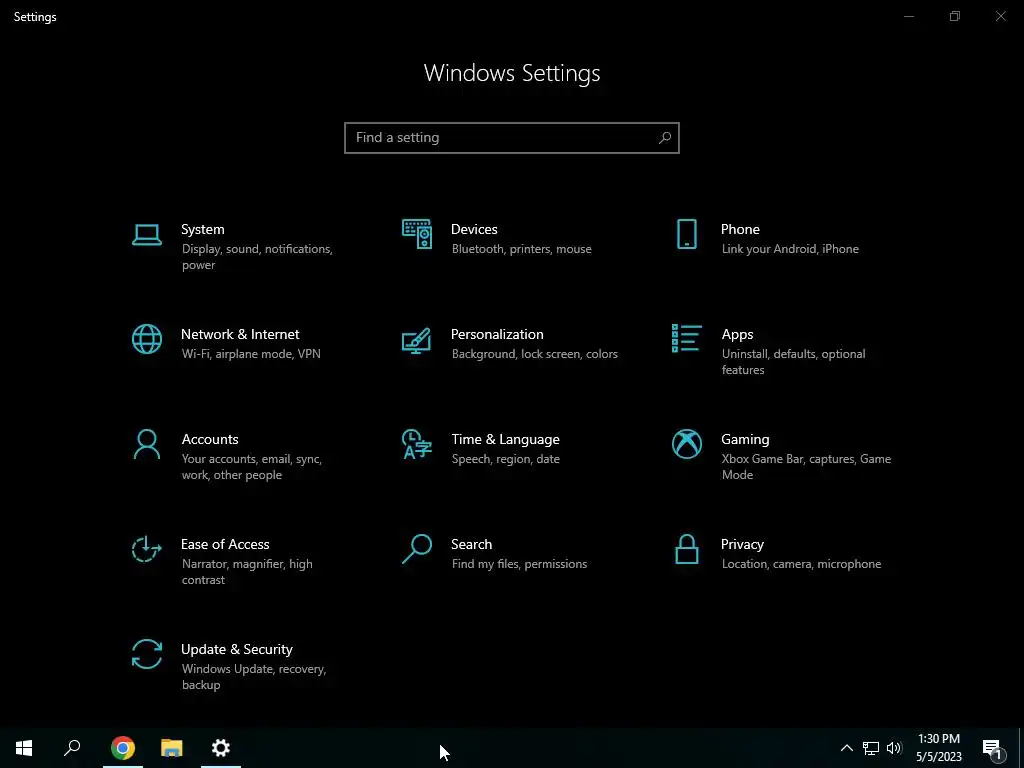Screen dimensions: 1024x768
Task: Open the Update & Security refresh icon
Action: [147, 654]
